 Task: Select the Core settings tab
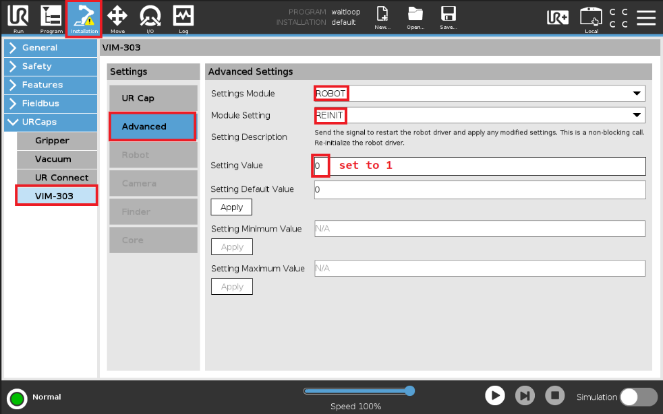coord(153,240)
